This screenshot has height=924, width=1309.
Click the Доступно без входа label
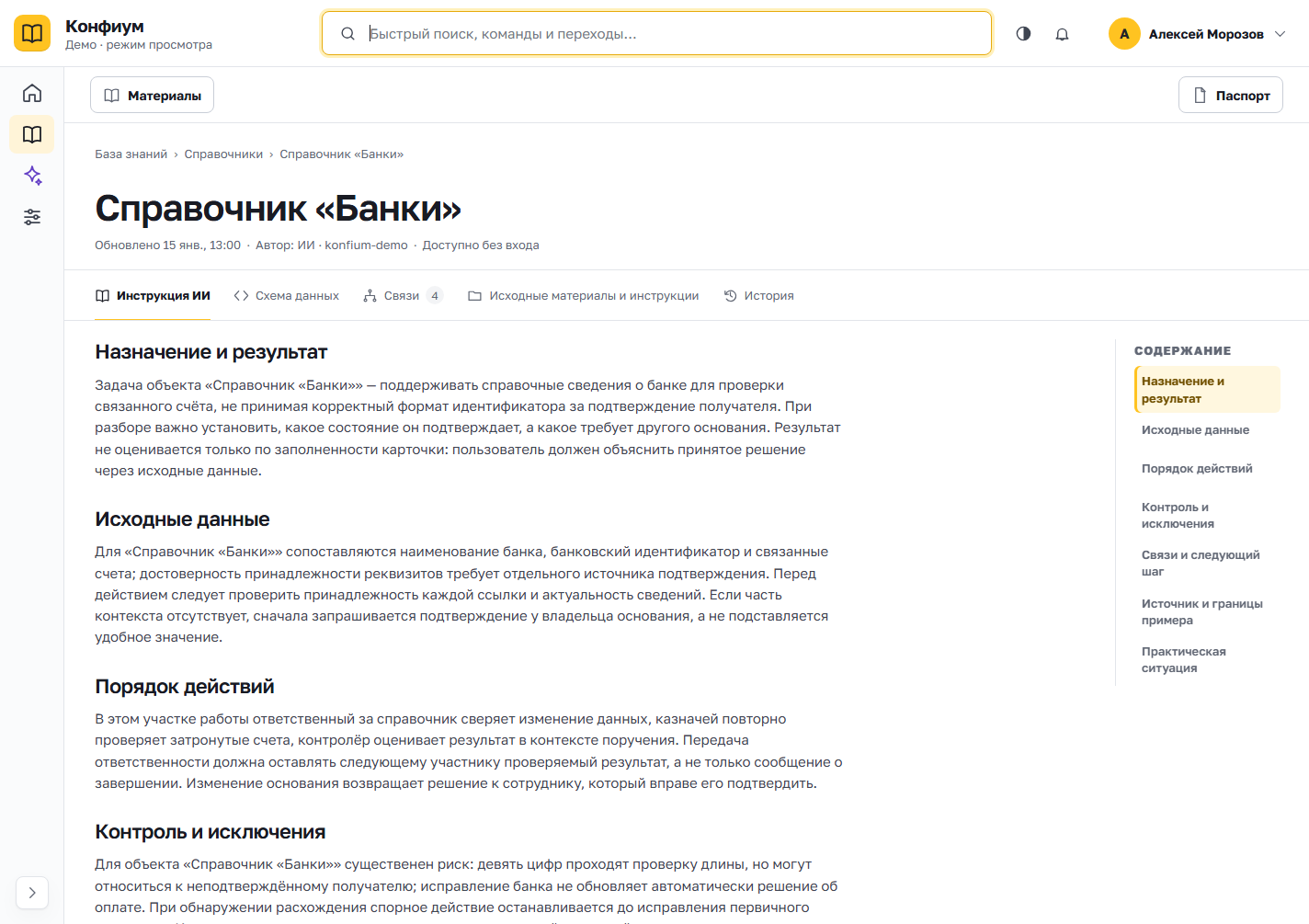(x=481, y=245)
